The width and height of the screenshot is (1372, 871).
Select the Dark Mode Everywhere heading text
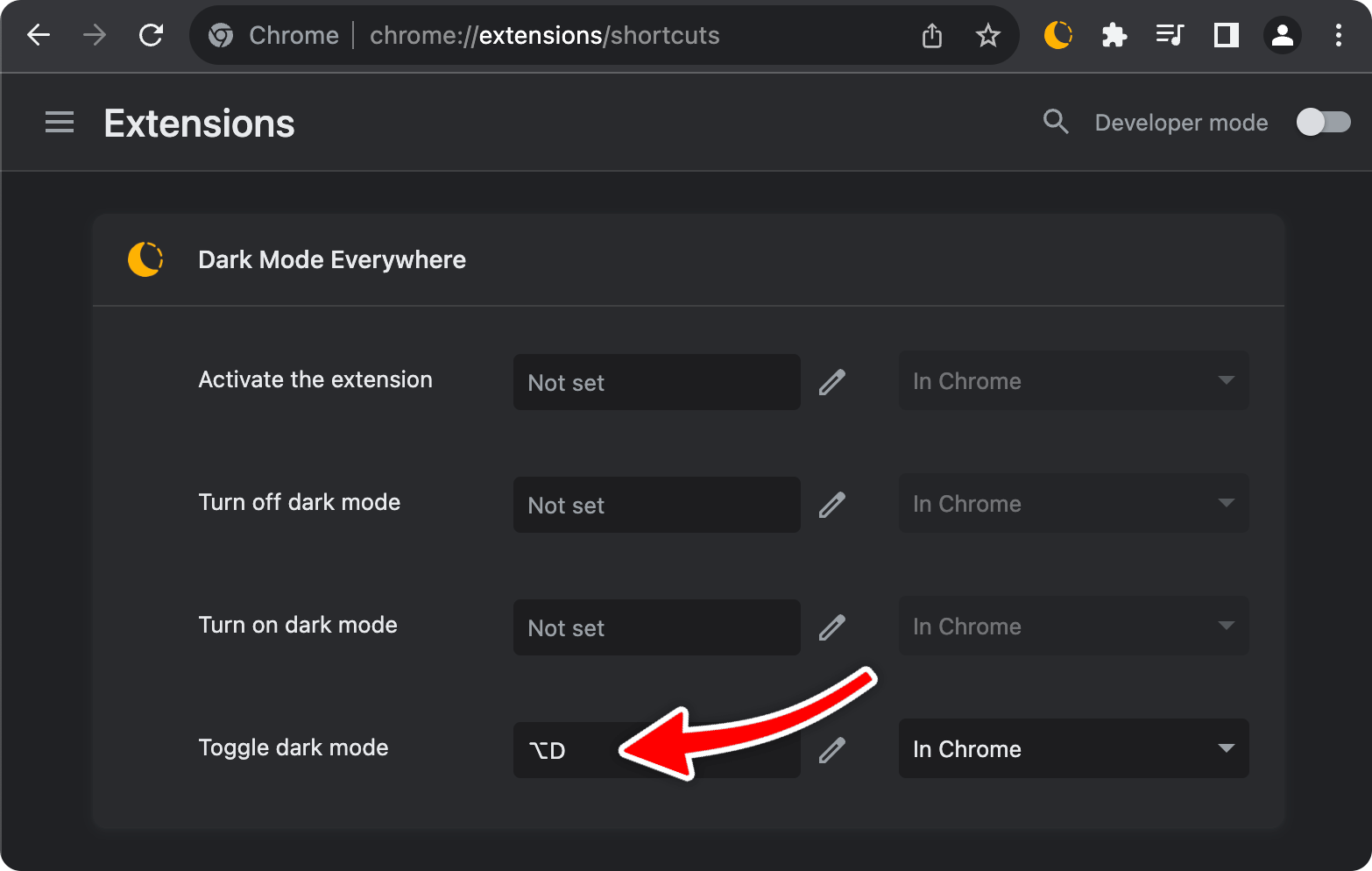point(332,259)
